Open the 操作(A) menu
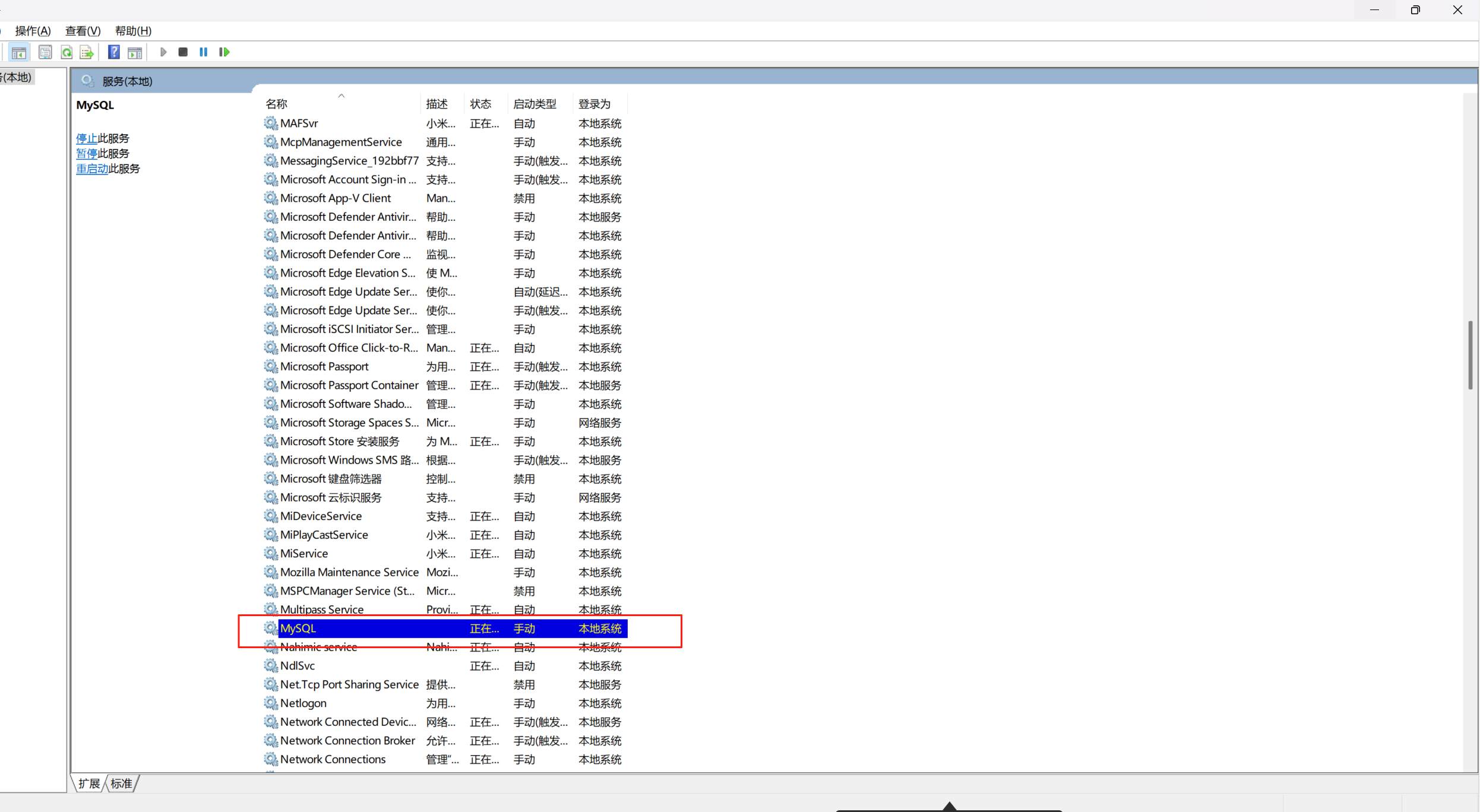This screenshot has height=812, width=1480. click(x=33, y=31)
